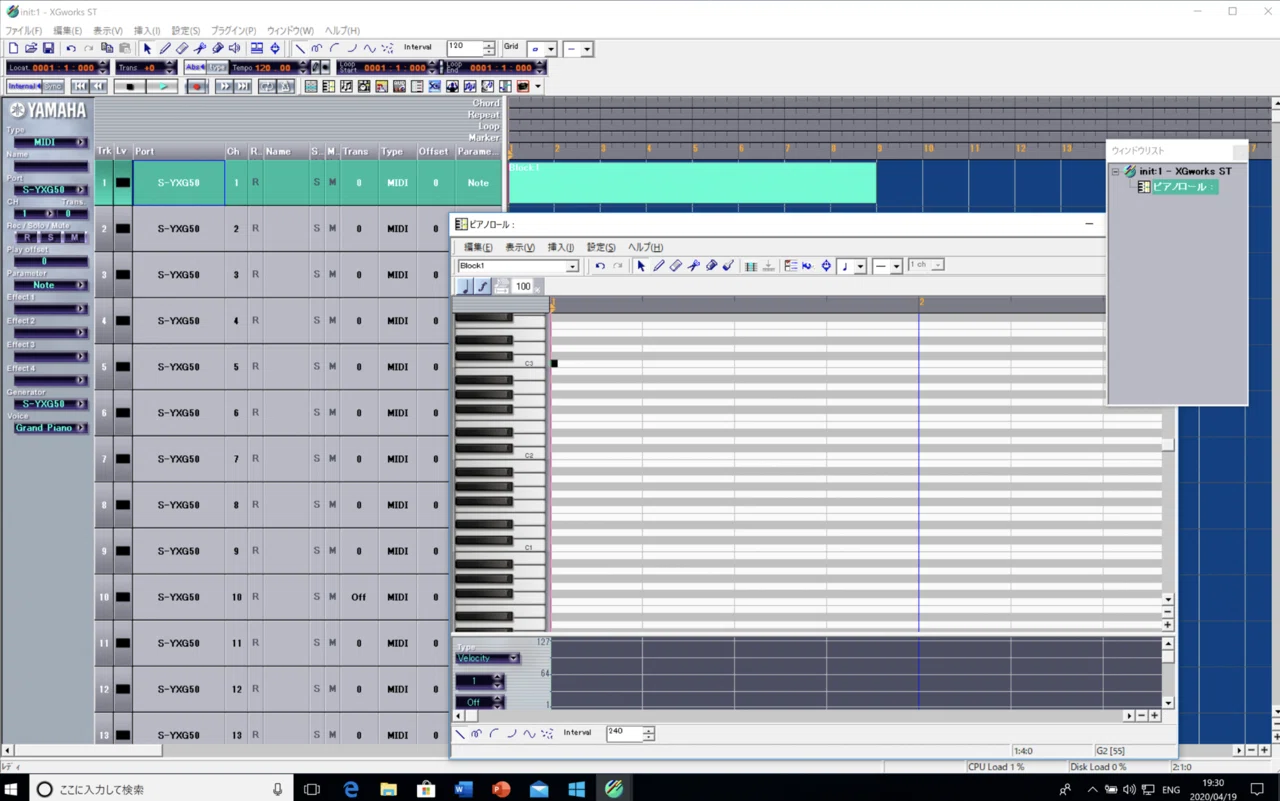Select the sine wave draw shape in main toolbar

(369, 48)
